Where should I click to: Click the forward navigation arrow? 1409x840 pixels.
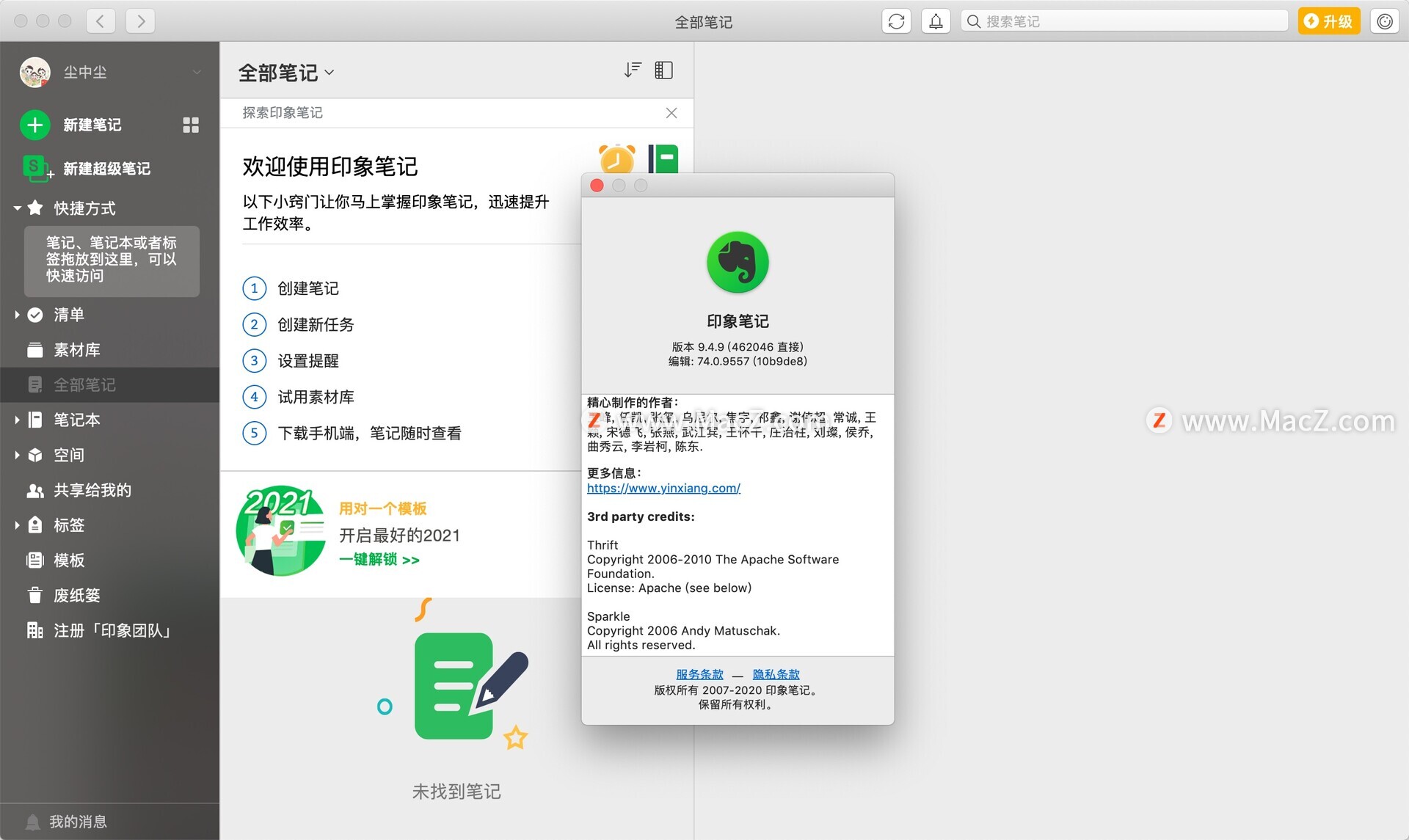[140, 21]
